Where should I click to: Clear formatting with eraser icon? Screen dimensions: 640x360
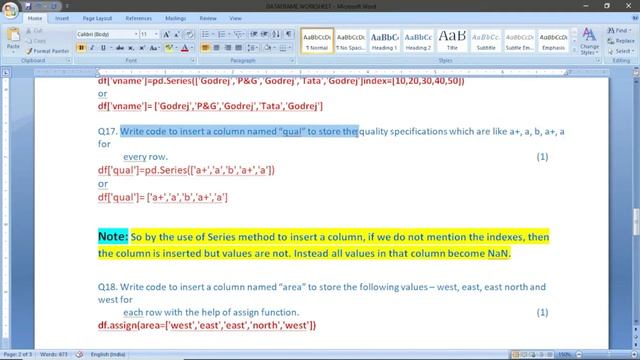189,35
